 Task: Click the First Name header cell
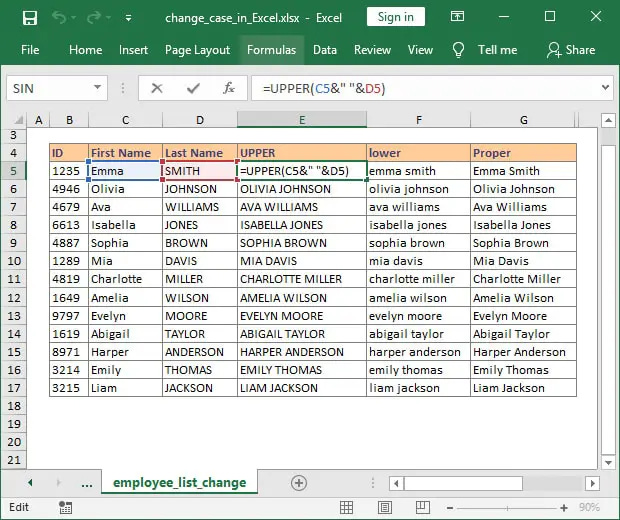(x=125, y=153)
